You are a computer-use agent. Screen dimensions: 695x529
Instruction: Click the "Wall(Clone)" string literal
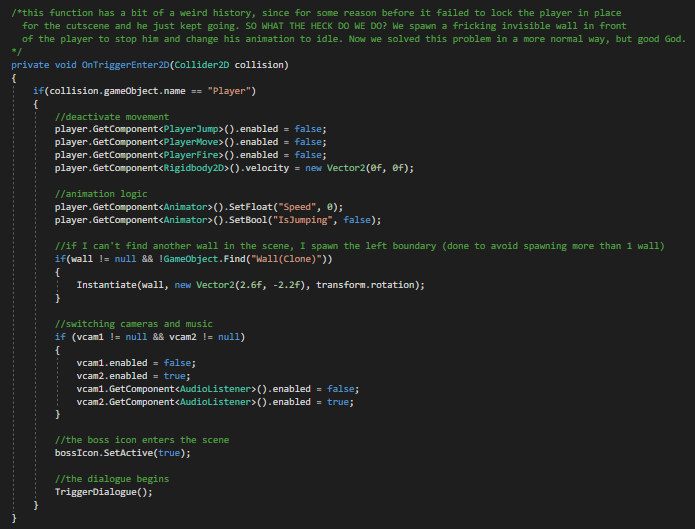click(x=286, y=259)
